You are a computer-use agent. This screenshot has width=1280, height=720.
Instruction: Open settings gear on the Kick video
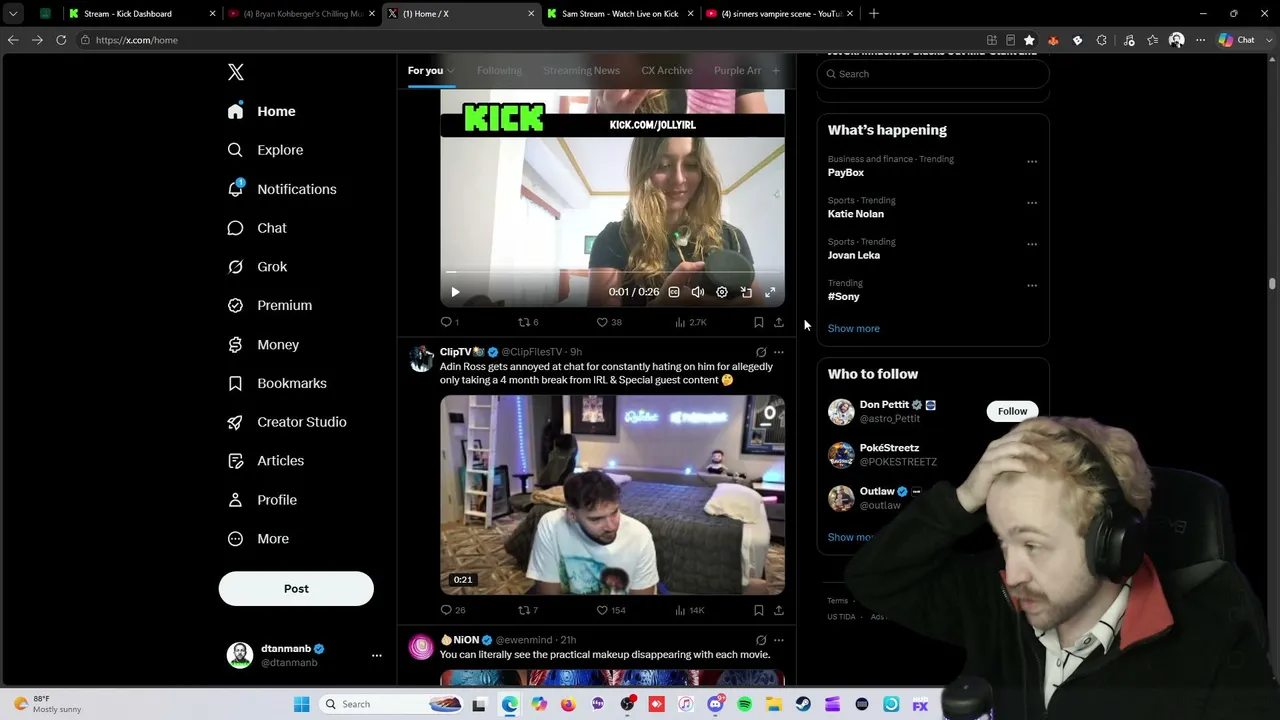point(722,292)
